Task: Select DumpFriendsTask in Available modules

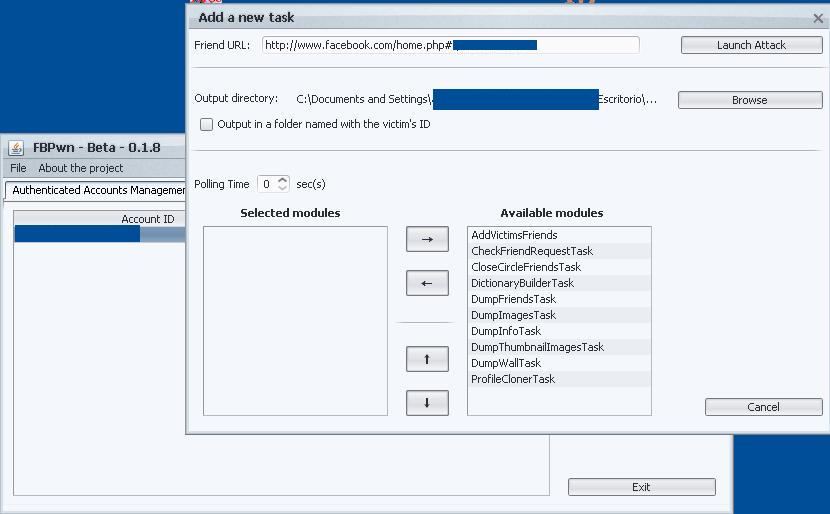Action: [x=513, y=299]
